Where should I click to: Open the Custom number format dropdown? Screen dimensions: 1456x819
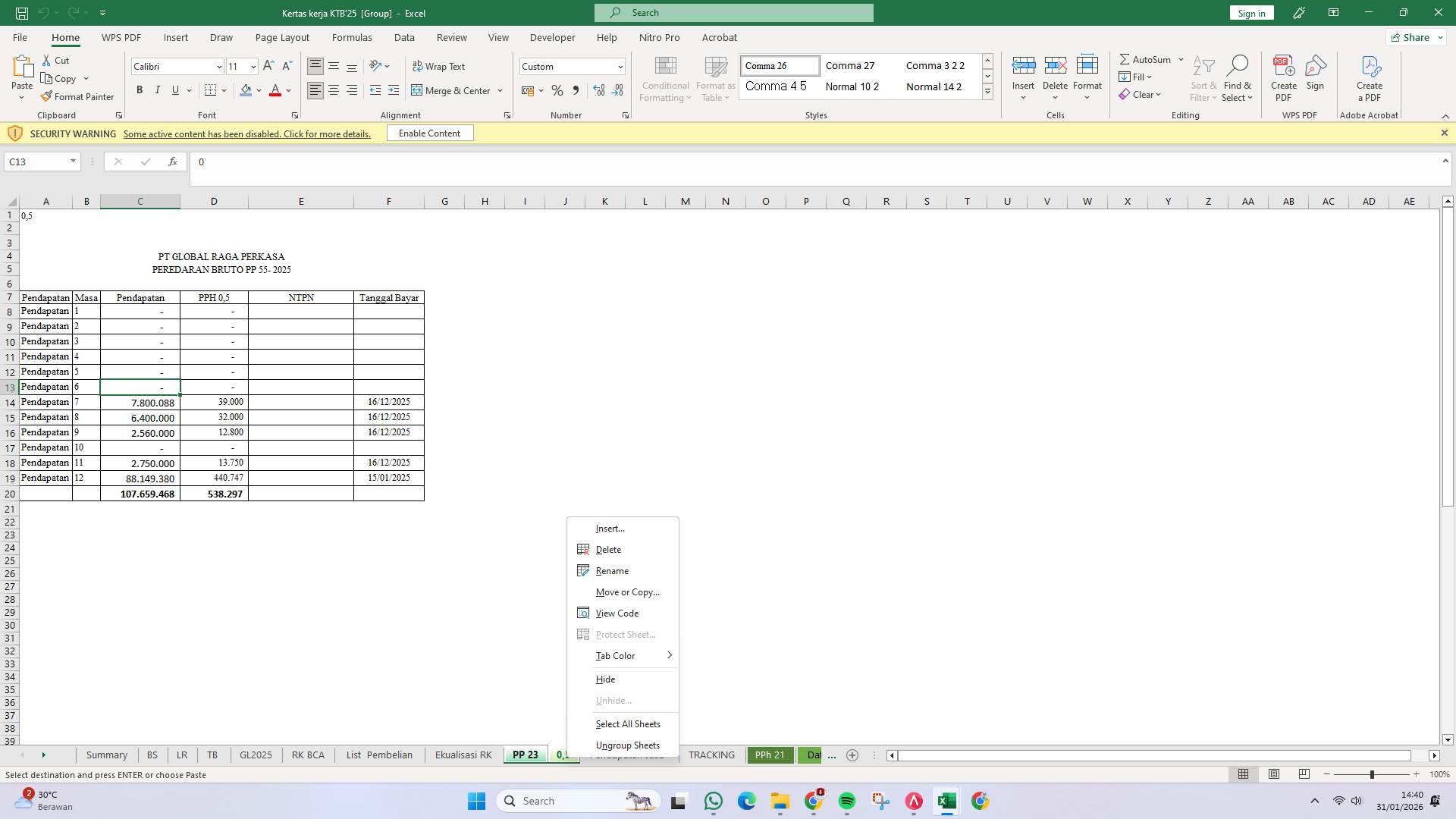[x=618, y=66]
